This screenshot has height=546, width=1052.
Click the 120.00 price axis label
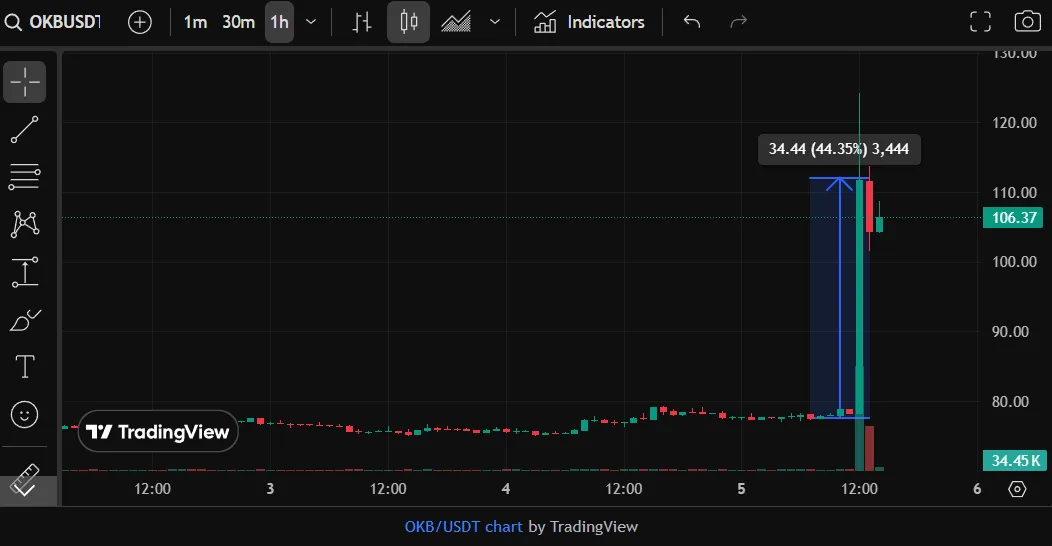(x=1014, y=123)
